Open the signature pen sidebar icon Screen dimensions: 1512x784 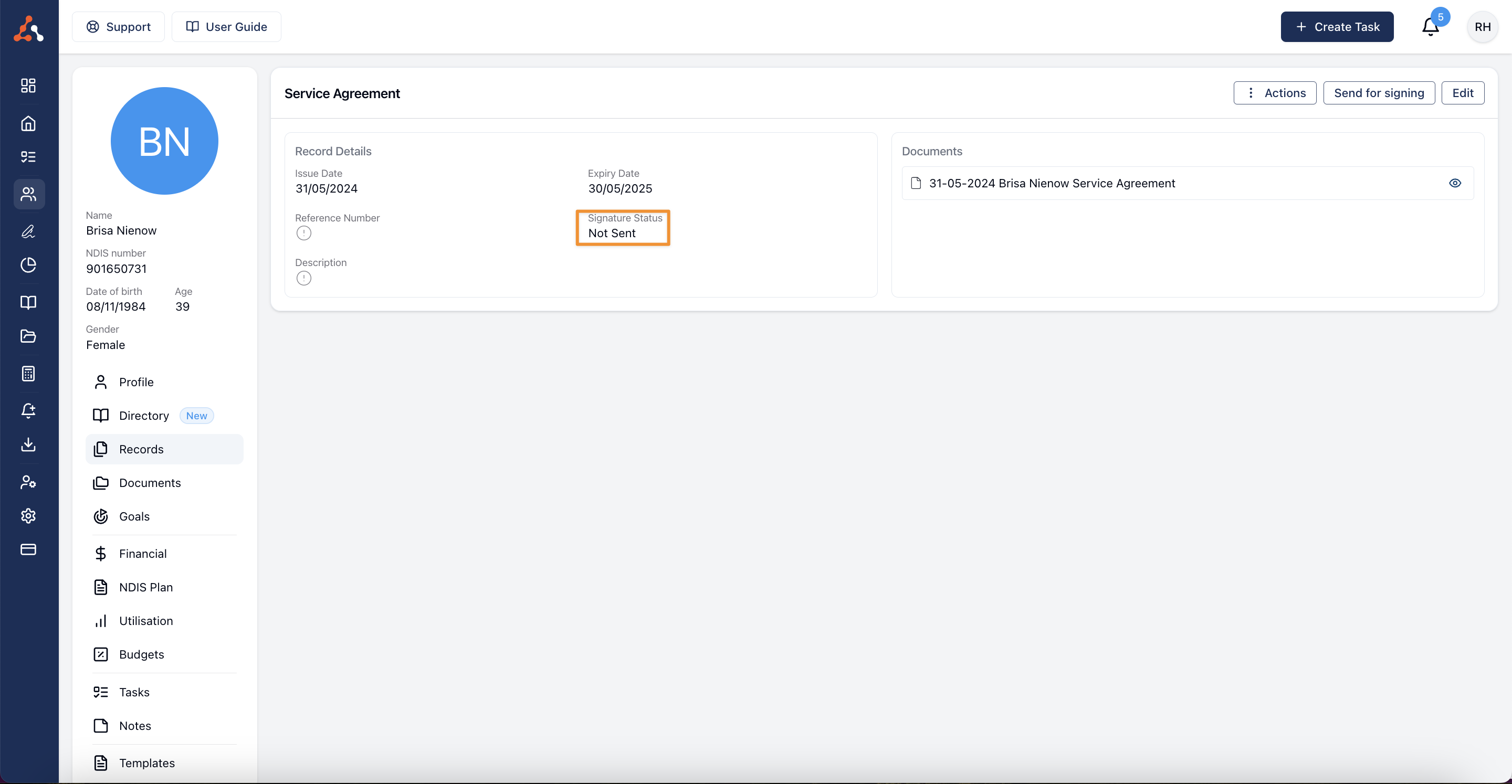tap(28, 231)
